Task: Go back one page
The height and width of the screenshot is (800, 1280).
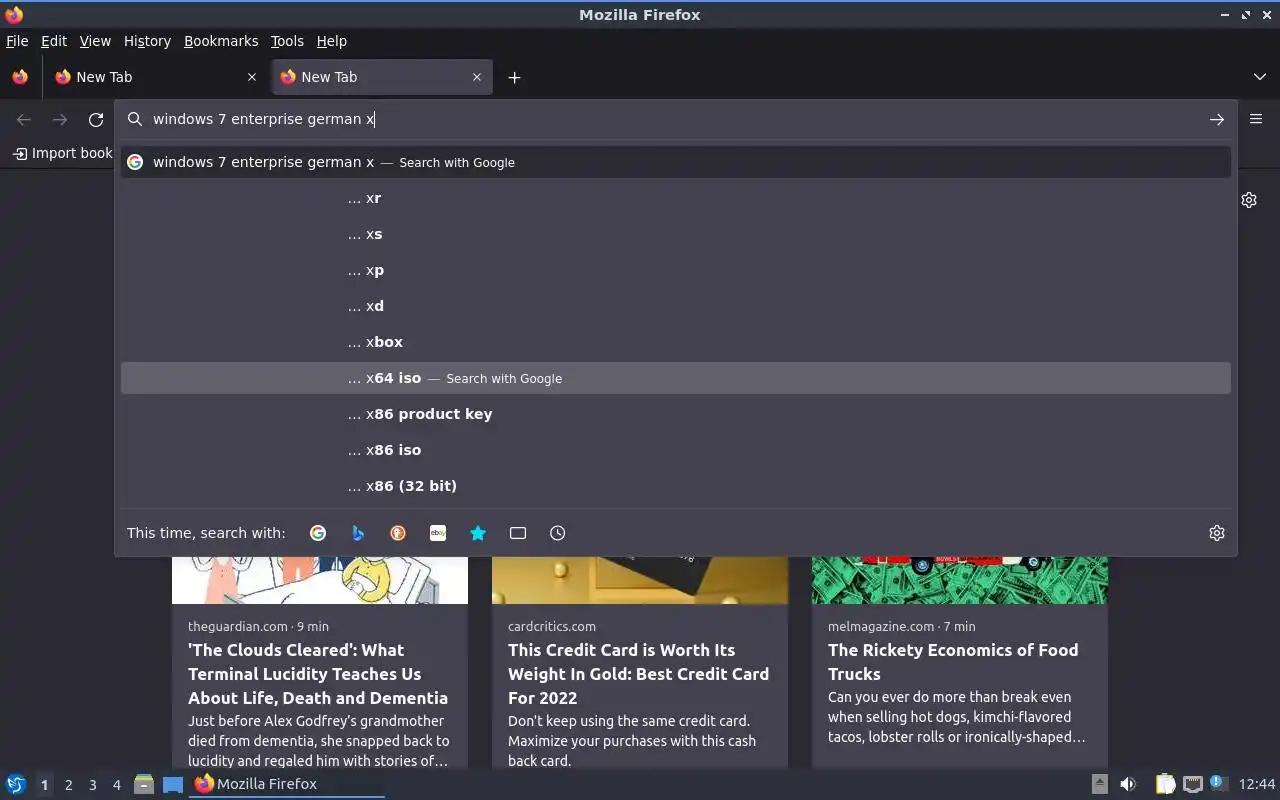Action: (24, 119)
